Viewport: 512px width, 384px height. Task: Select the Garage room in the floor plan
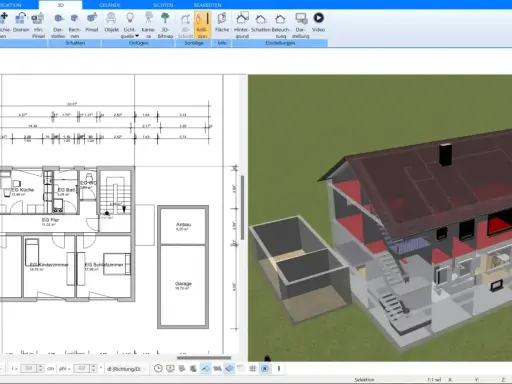(x=183, y=285)
